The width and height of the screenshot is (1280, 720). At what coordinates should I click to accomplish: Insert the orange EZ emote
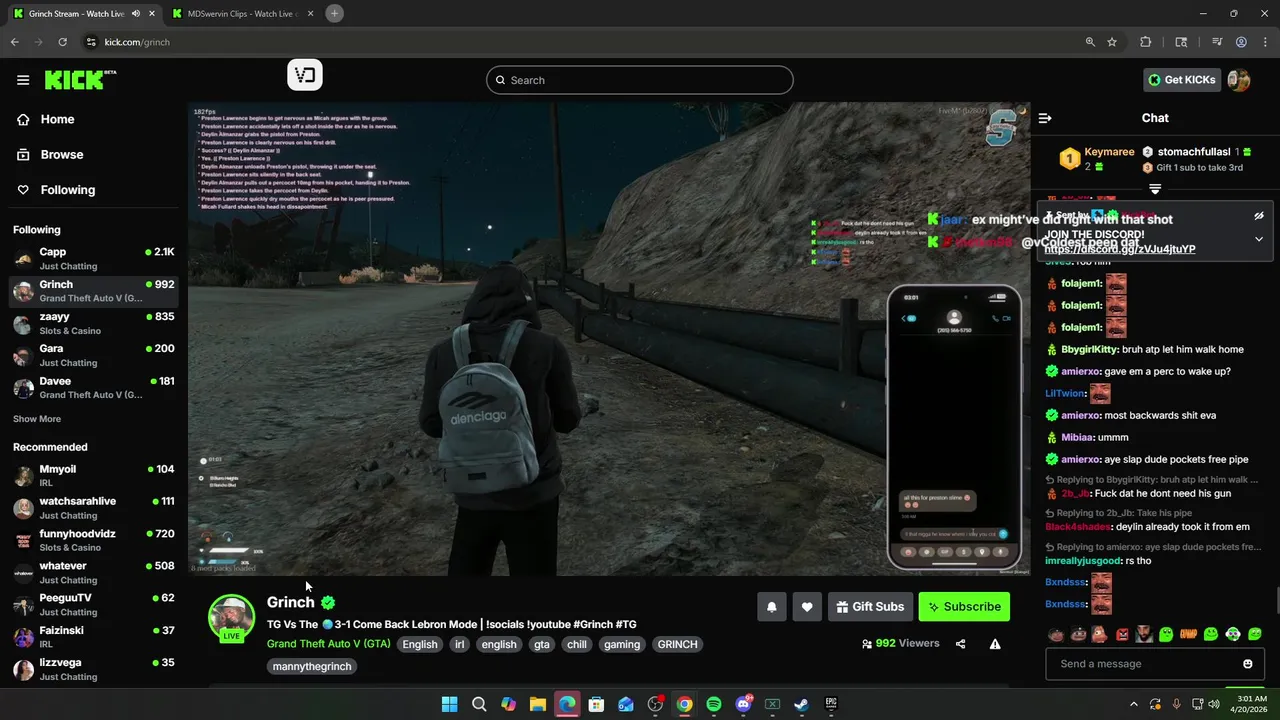point(1189,634)
